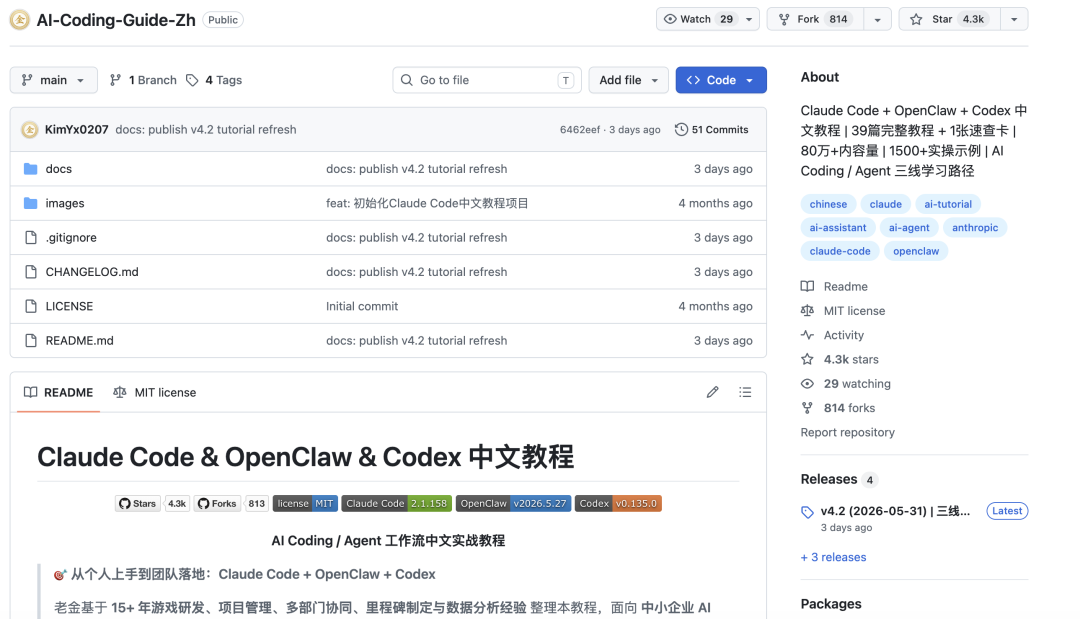Select the anthropic topic tag
The height and width of the screenshot is (619, 1080).
coord(975,227)
